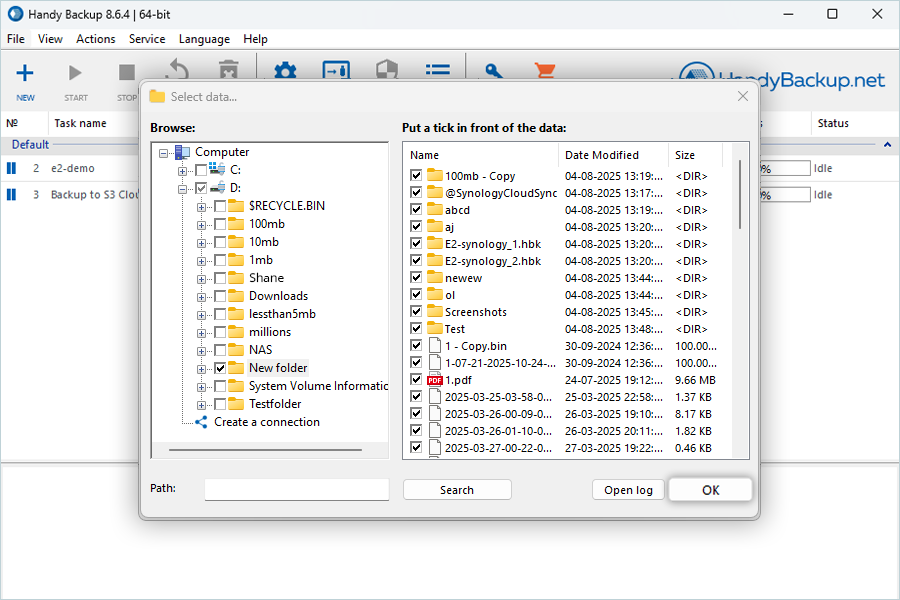Close the Select data dialog
Viewport: 900px width, 600px height.
click(x=743, y=96)
